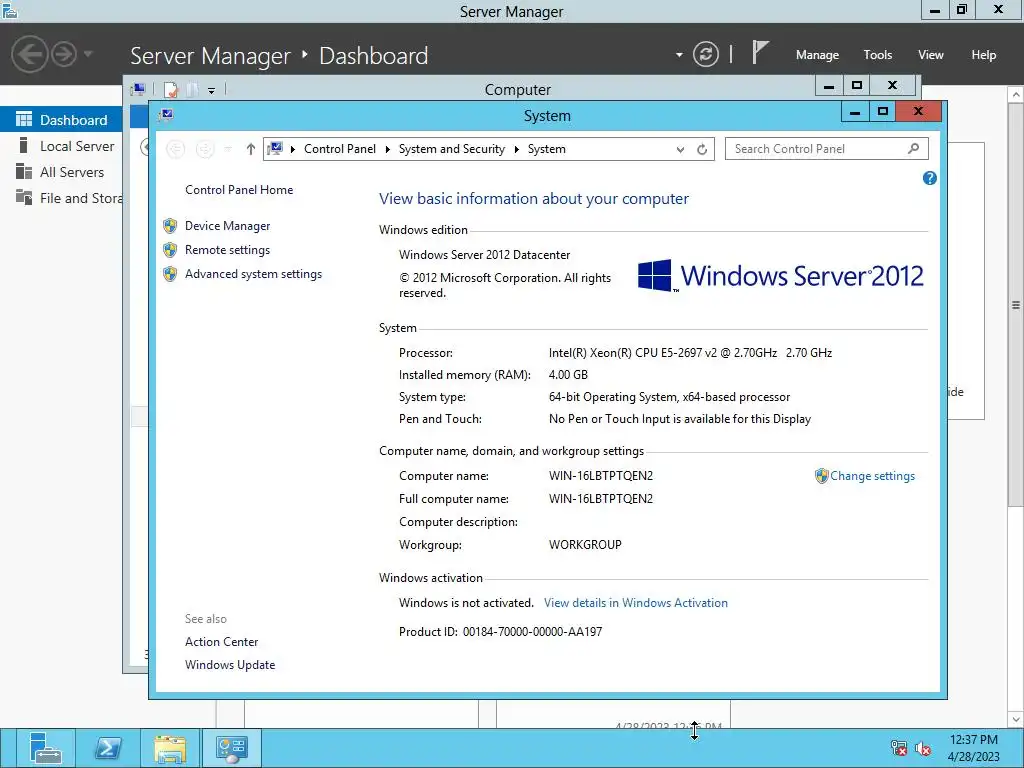Launch Windows PowerShell from the taskbar

[x=108, y=748]
